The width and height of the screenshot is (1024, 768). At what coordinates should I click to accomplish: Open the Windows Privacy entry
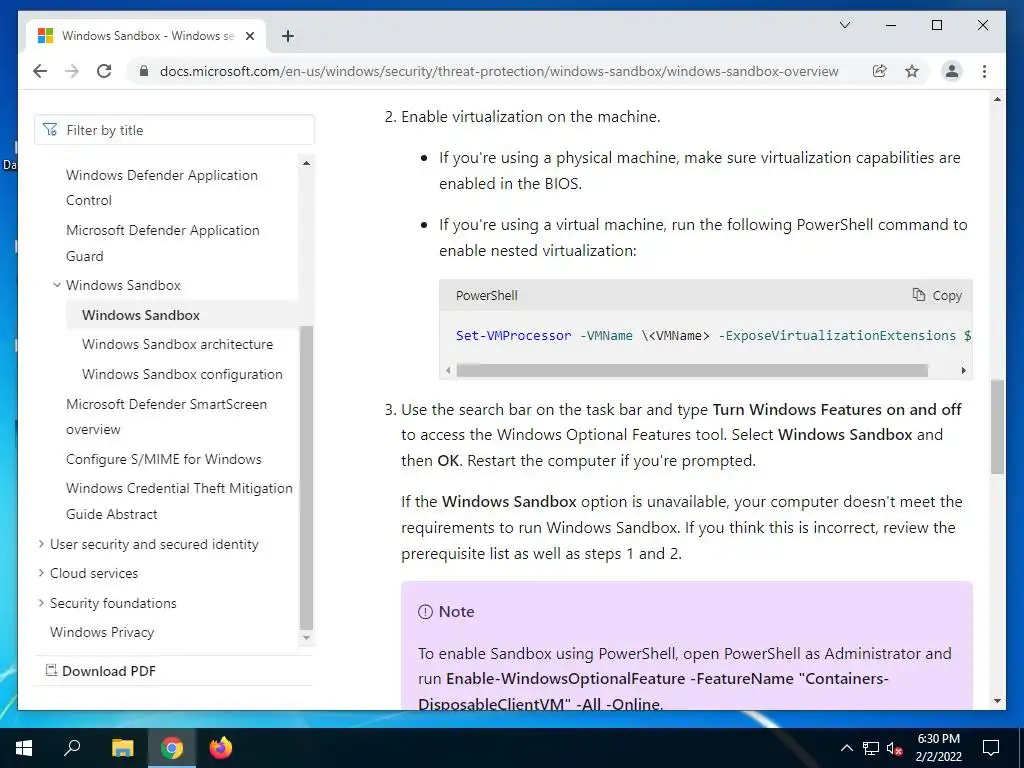102,632
